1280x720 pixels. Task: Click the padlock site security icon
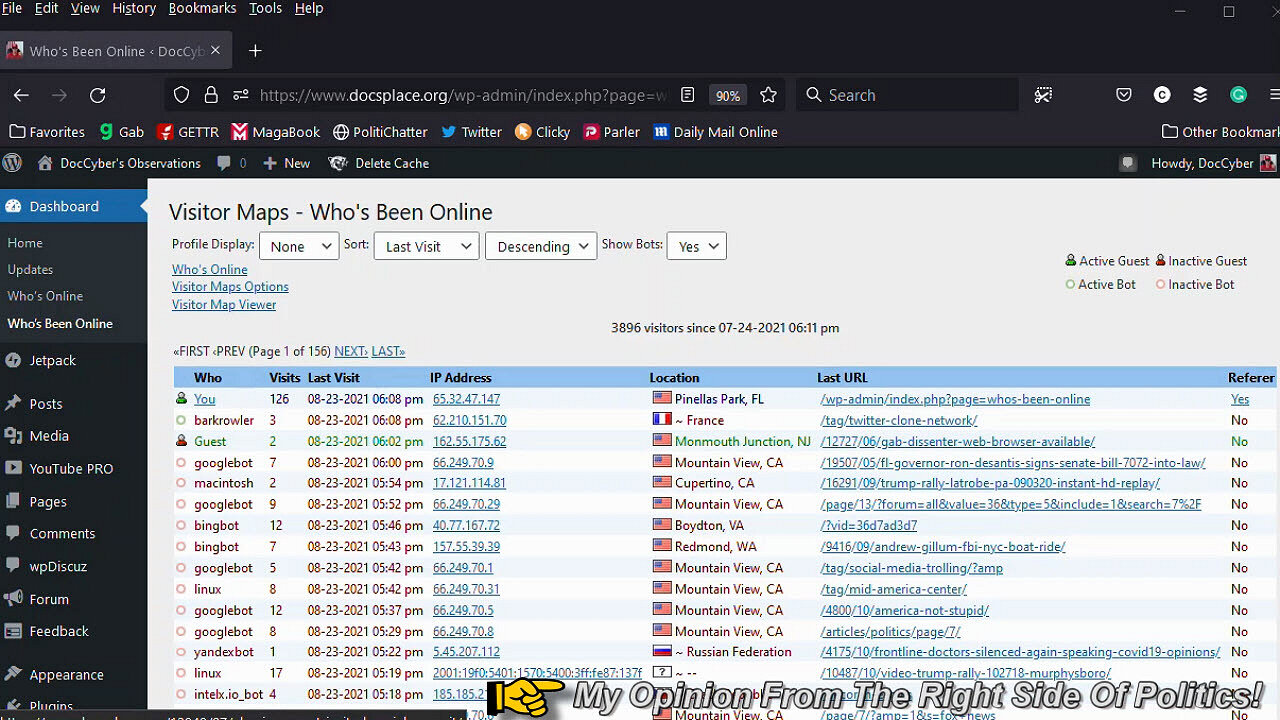pos(211,95)
